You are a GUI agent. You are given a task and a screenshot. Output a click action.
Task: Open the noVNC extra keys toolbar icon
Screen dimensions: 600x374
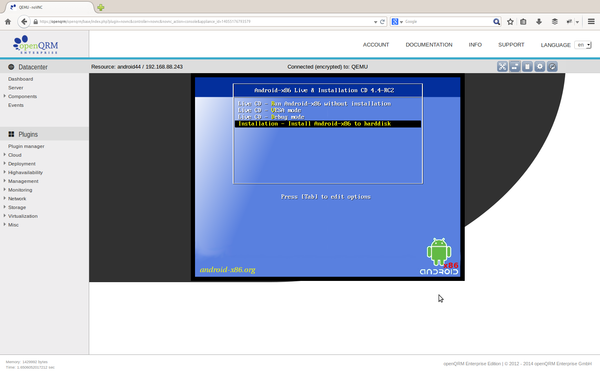(x=515, y=67)
